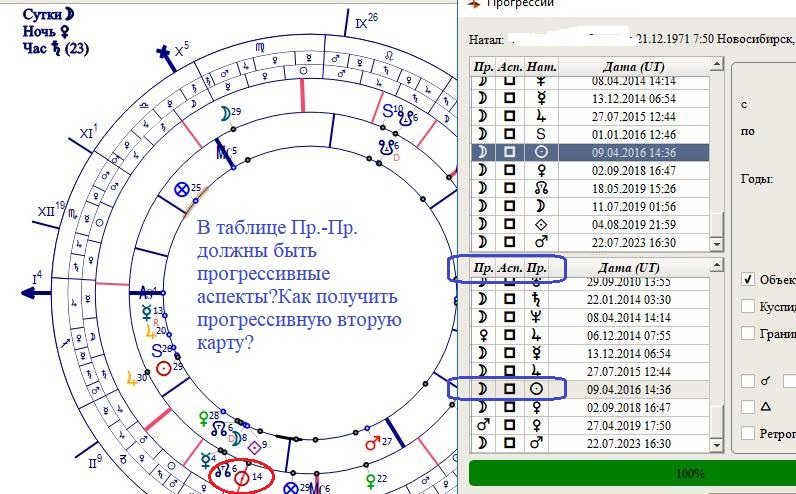This screenshot has width=796, height=494.
Task: Select the green Venus glyph marked 28
Action: click(204, 418)
